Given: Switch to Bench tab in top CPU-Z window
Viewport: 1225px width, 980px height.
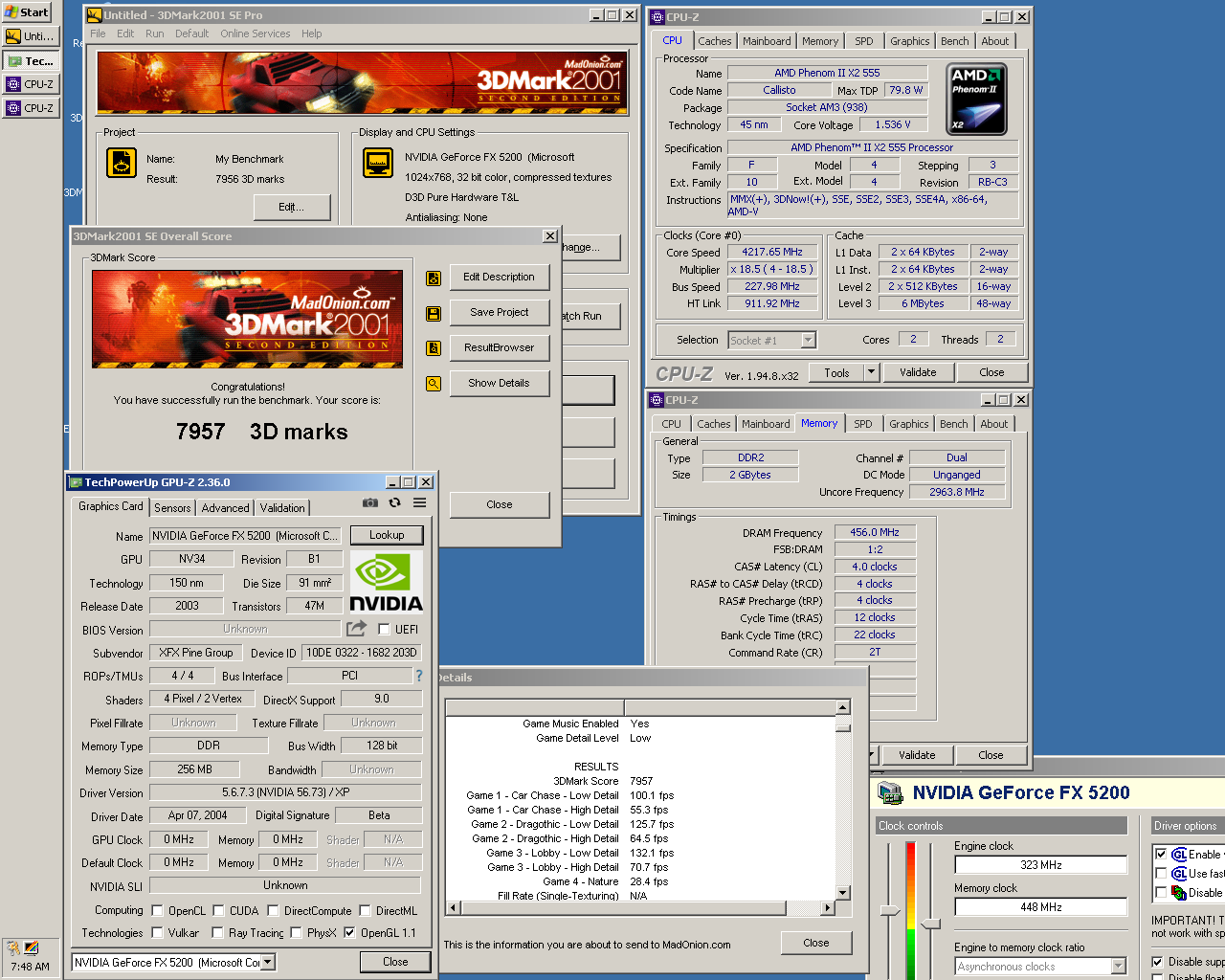Looking at the screenshot, I should [x=954, y=41].
